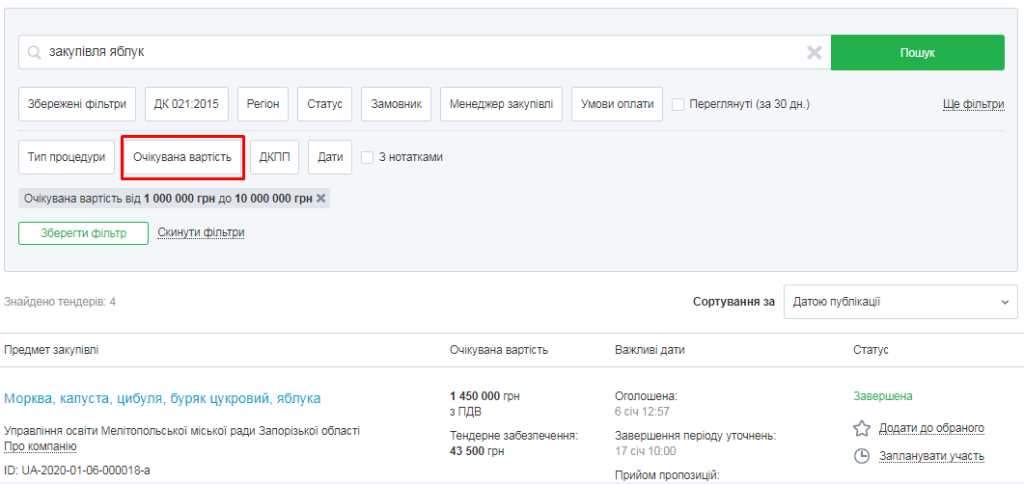Screen dimensions: 1024x484
Task: Click the star icon to add favorite
Action: click(861, 428)
